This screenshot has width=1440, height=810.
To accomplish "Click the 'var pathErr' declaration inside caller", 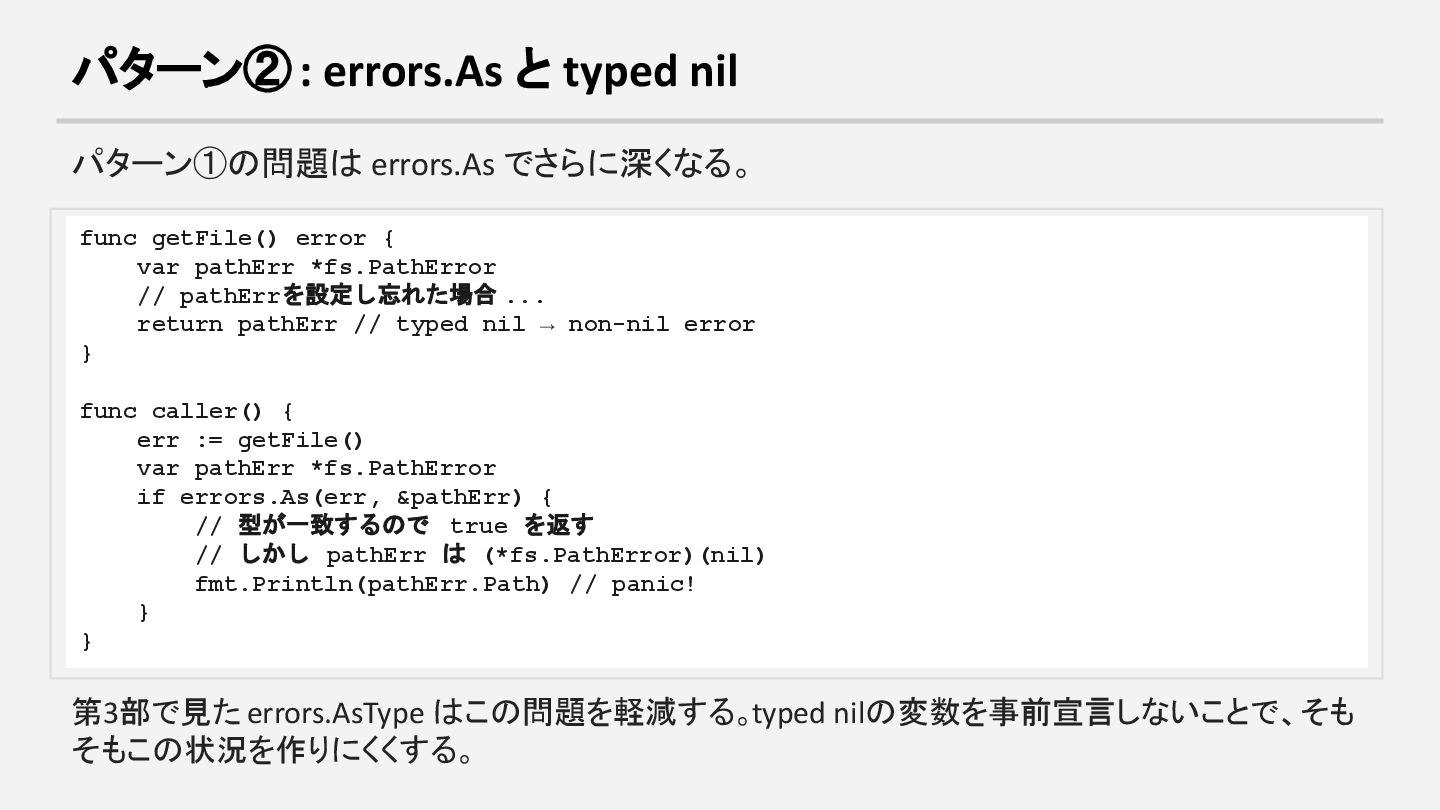I will 316,468.
